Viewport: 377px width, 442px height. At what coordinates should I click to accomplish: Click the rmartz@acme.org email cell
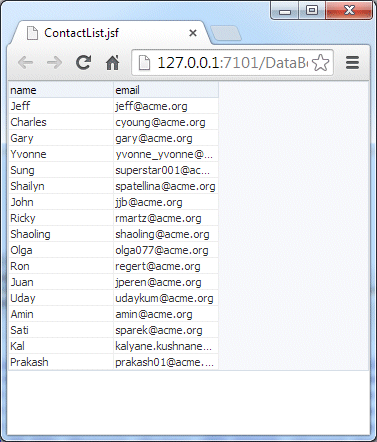pos(166,218)
